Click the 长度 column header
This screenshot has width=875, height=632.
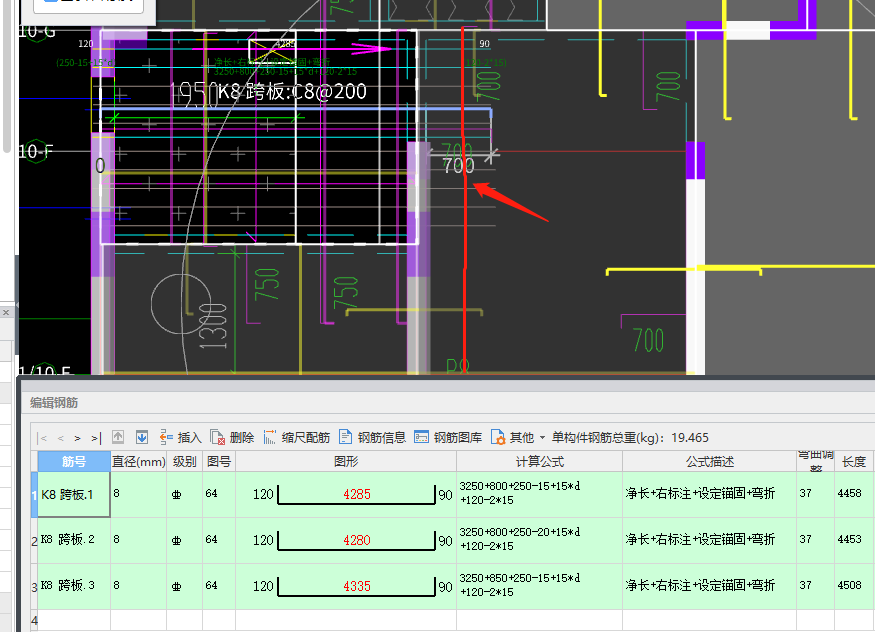(x=854, y=461)
